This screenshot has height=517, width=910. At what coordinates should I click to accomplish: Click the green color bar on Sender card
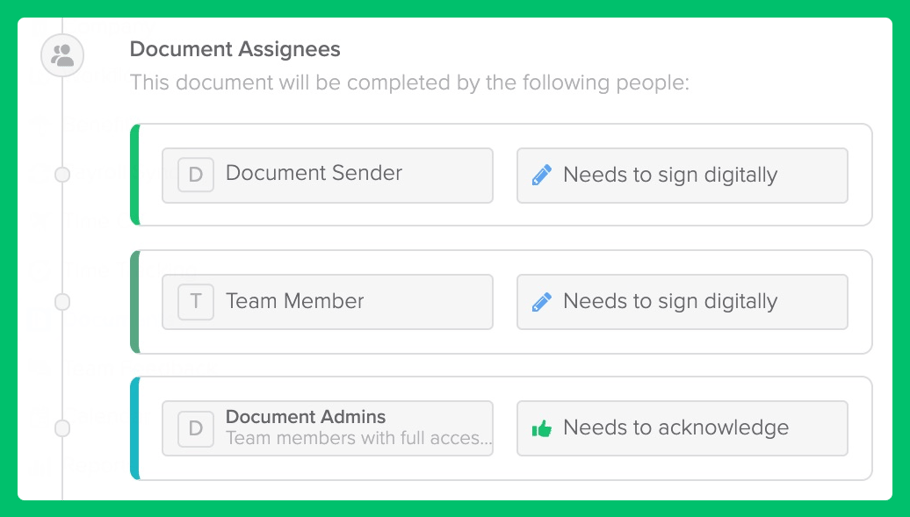(x=135, y=175)
